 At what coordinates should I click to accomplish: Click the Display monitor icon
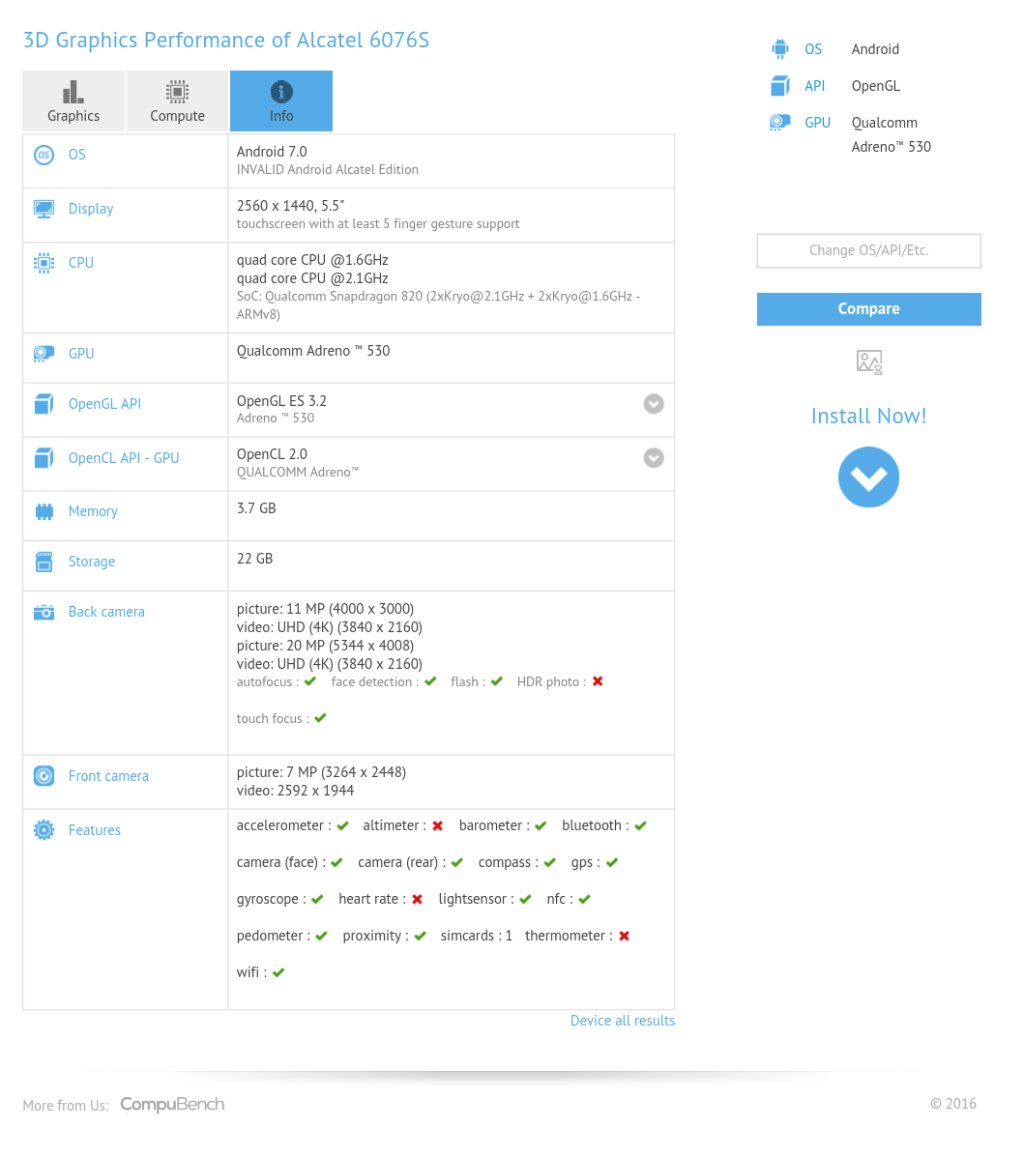click(44, 209)
